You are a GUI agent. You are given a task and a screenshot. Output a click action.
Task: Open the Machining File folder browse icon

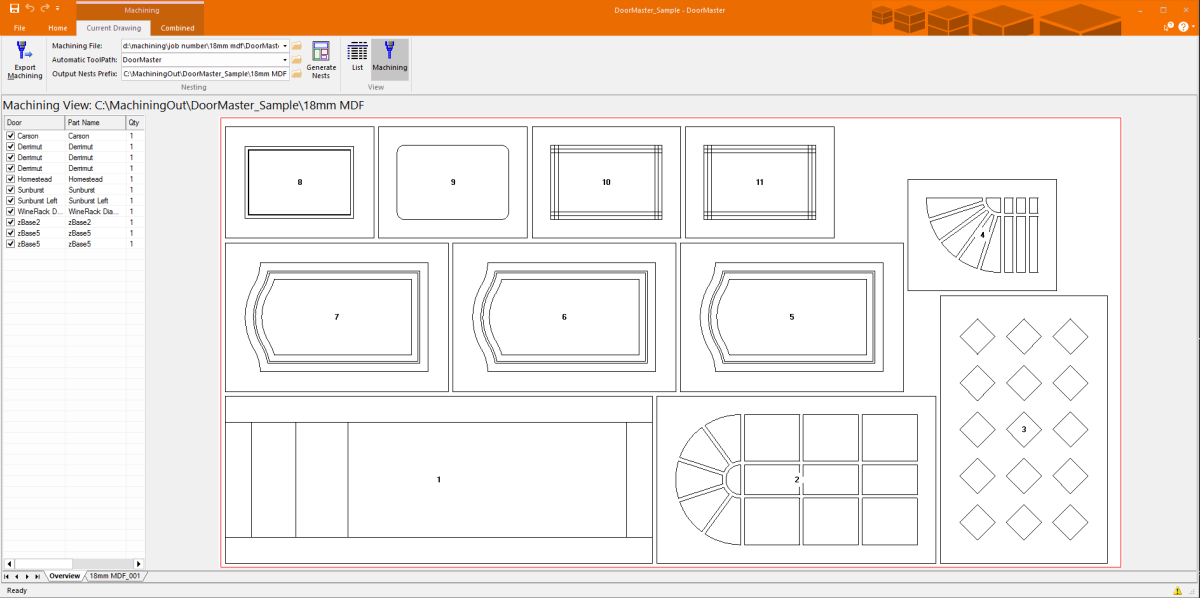[x=296, y=46]
